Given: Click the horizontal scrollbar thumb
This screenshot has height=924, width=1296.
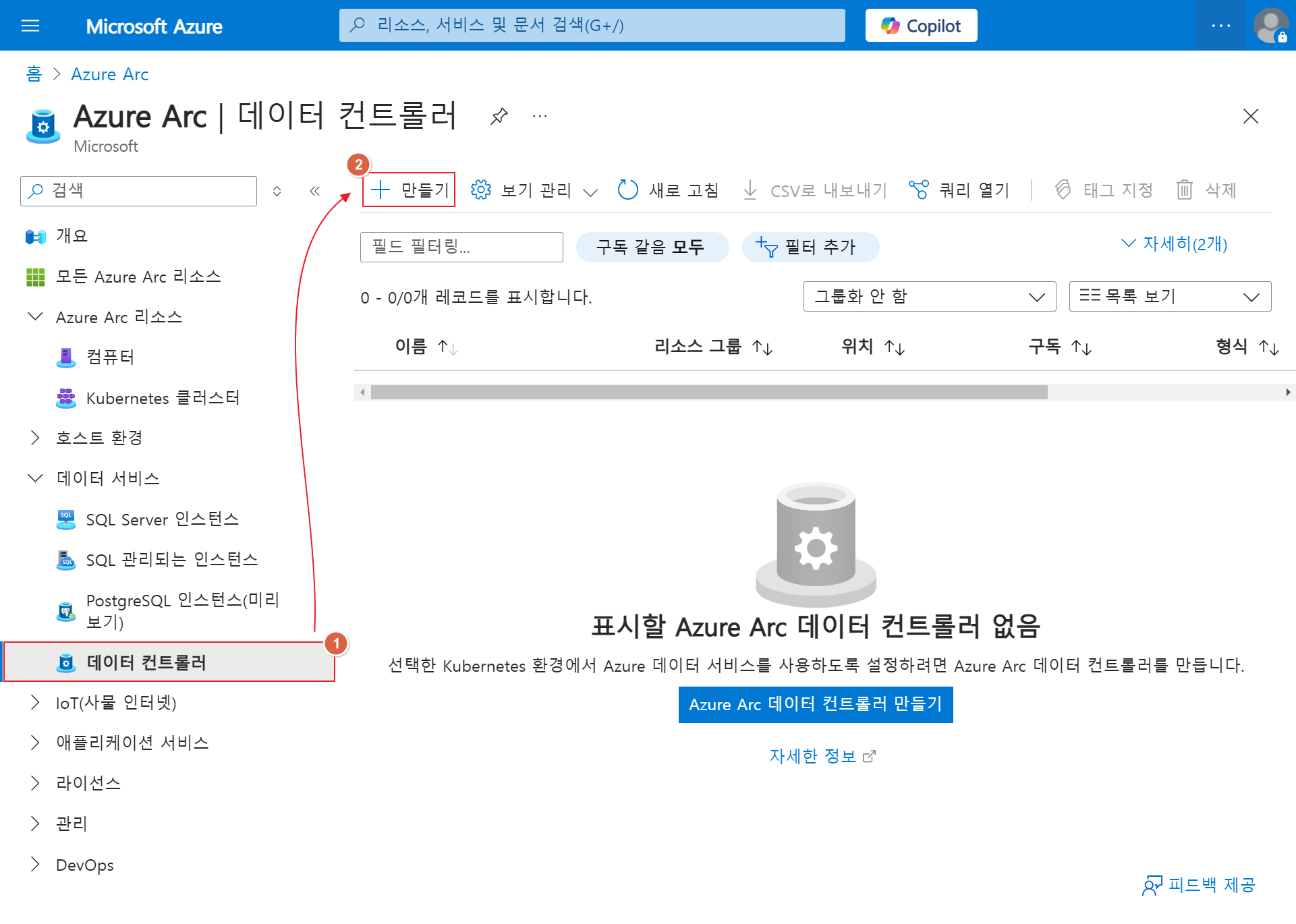Looking at the screenshot, I should (708, 393).
